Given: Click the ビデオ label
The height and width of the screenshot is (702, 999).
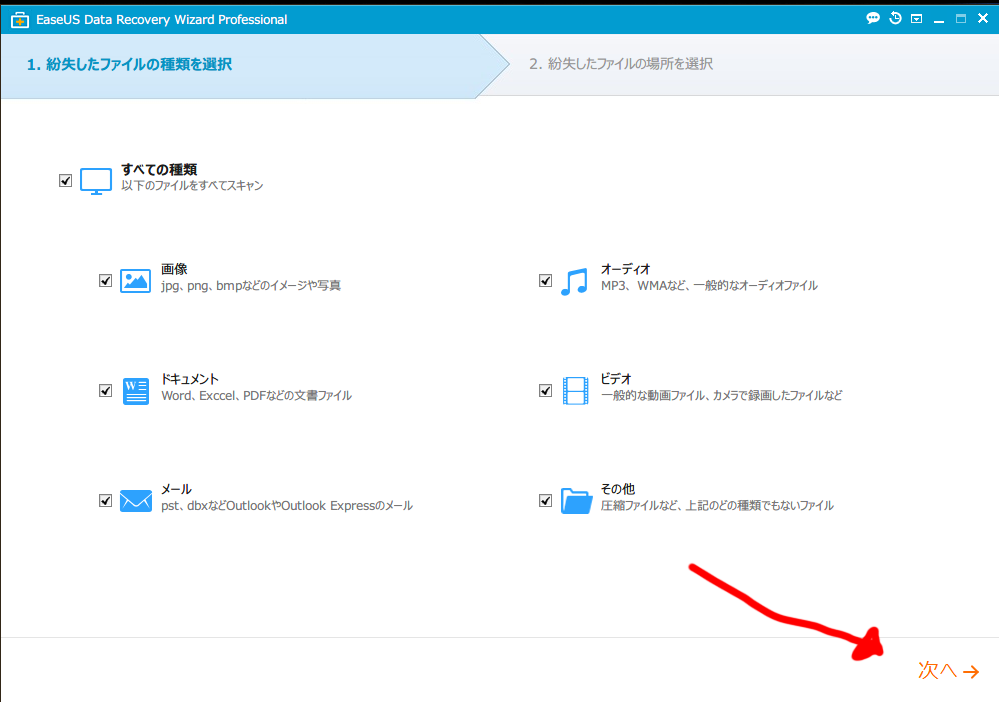Looking at the screenshot, I should pos(615,379).
